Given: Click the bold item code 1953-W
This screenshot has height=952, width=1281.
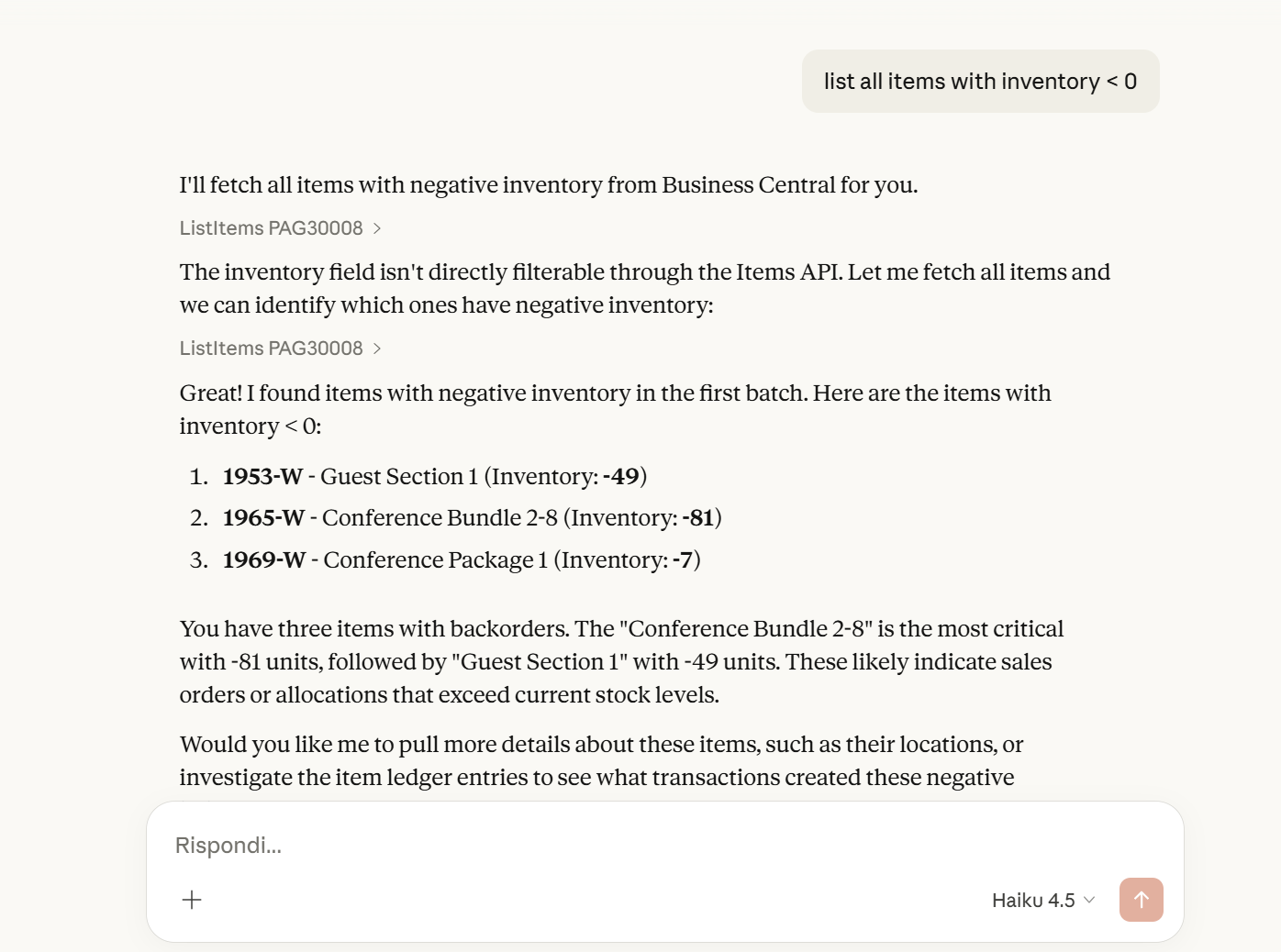Looking at the screenshot, I should pos(262,477).
